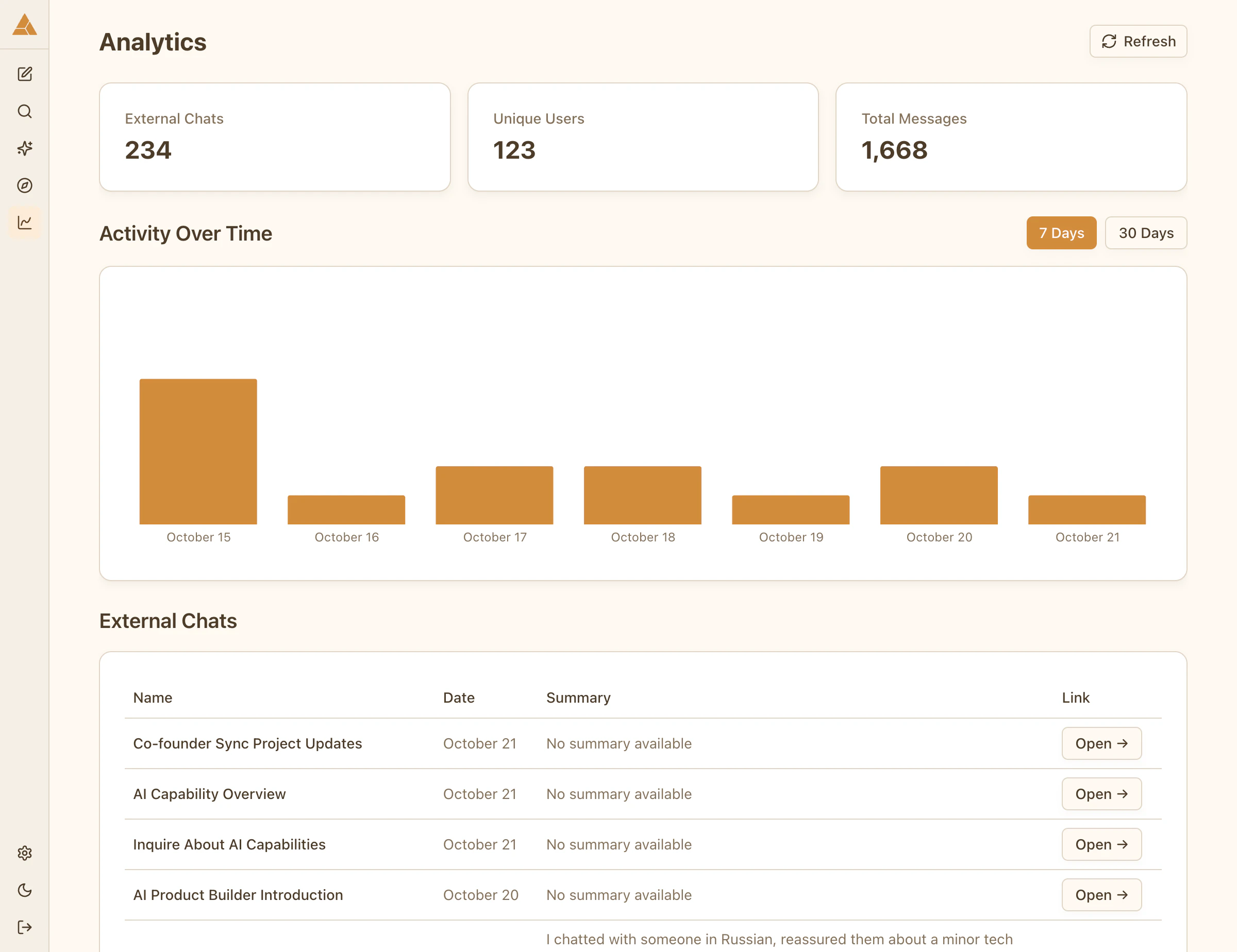The height and width of the screenshot is (952, 1237).
Task: Toggle dark mode with the moon icon
Action: 25,890
